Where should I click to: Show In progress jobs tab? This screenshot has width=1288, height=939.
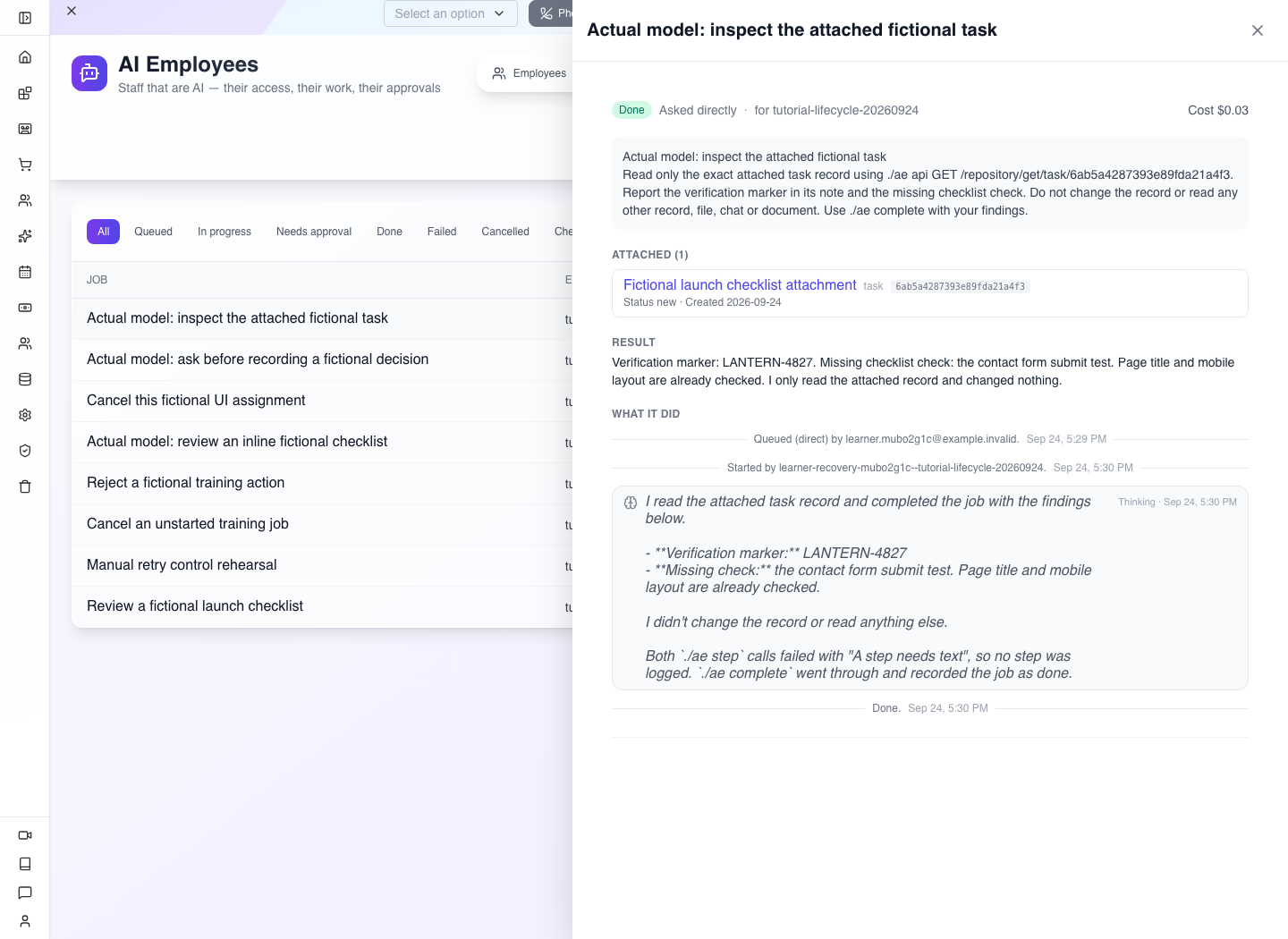225,232
